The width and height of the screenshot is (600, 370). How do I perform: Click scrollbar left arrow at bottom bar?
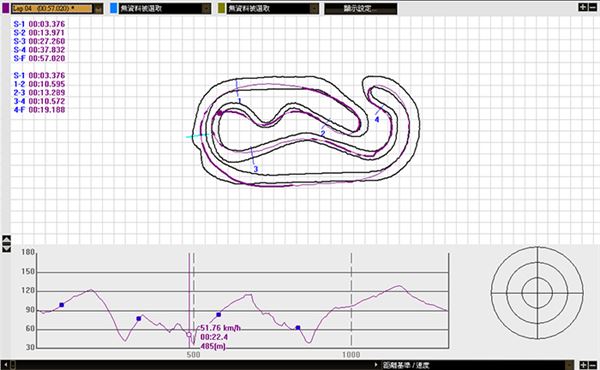pos(5,365)
